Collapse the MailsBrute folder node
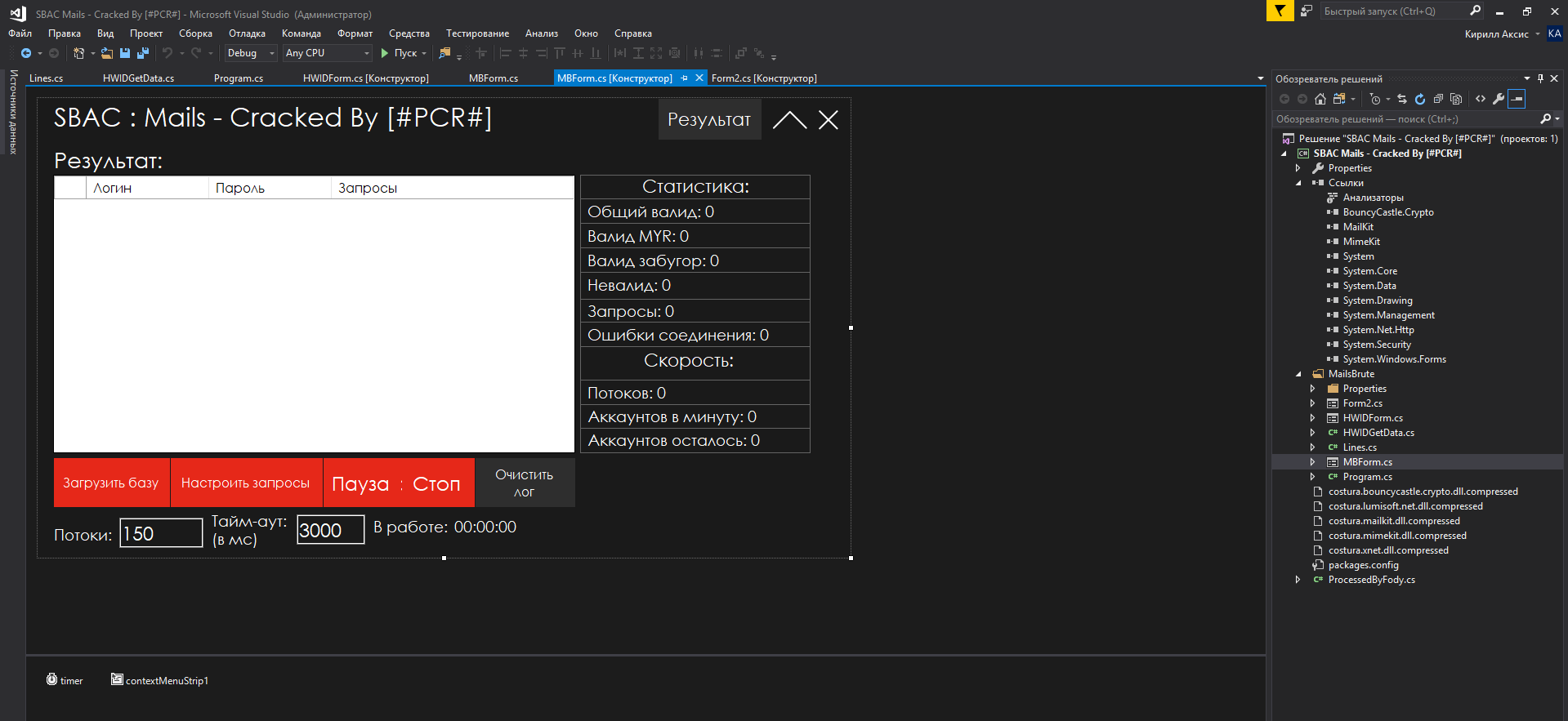Image resolution: width=1568 pixels, height=721 pixels. (x=1298, y=374)
